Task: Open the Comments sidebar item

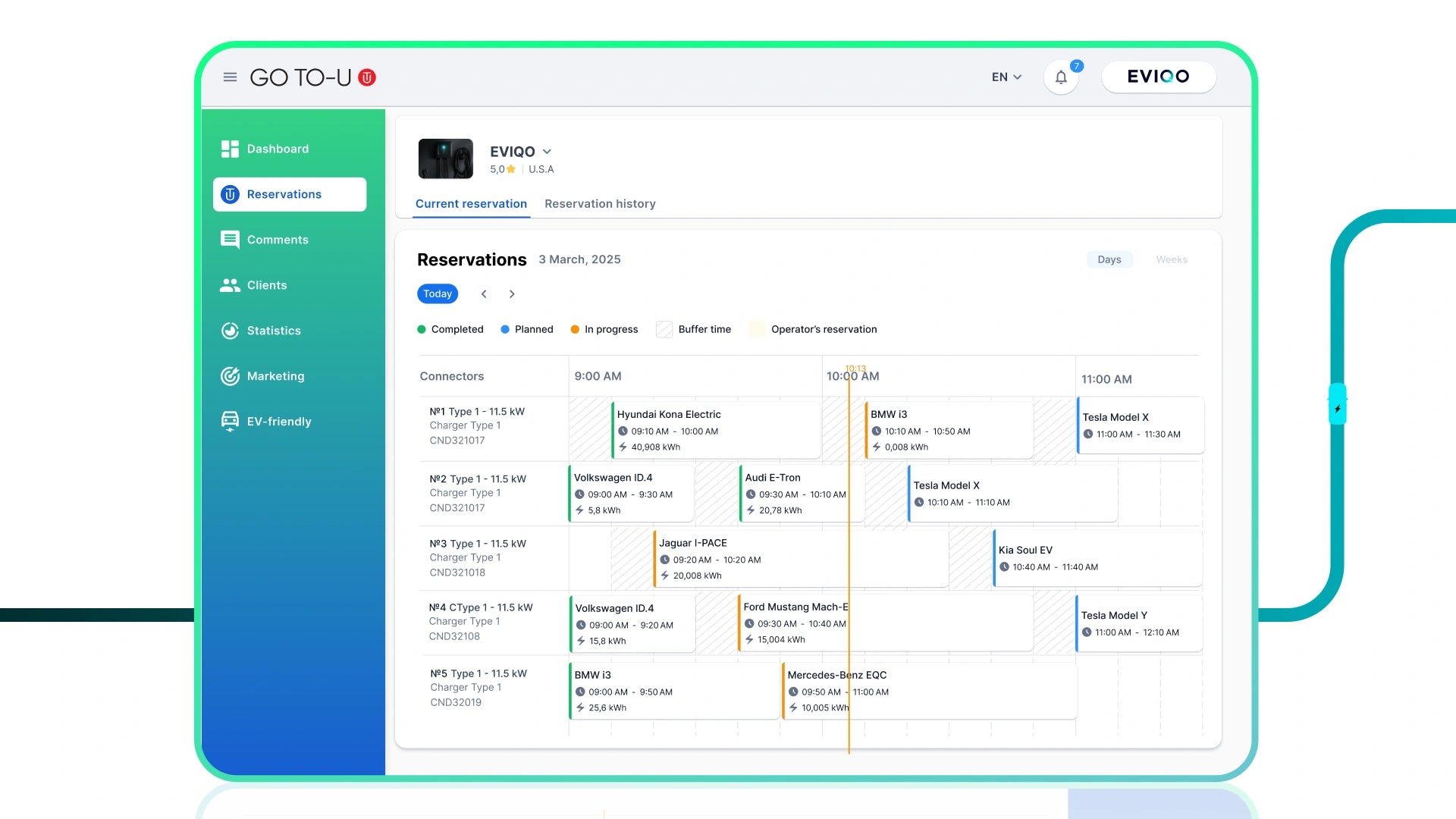Action: click(x=277, y=240)
